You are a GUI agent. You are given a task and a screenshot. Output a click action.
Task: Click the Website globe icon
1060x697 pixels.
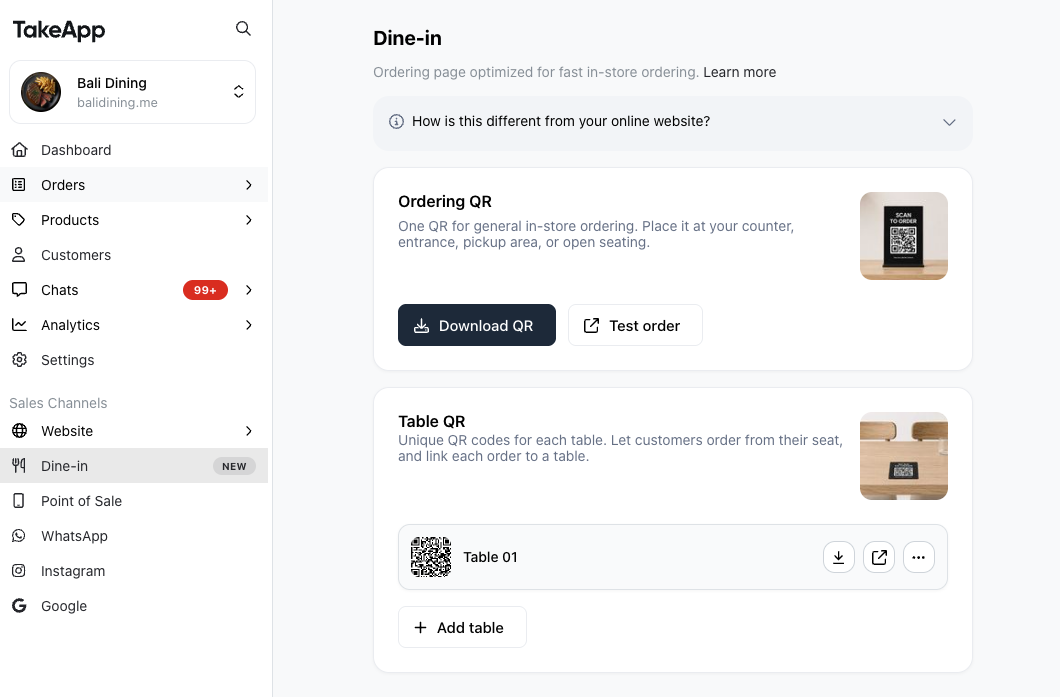tap(20, 431)
